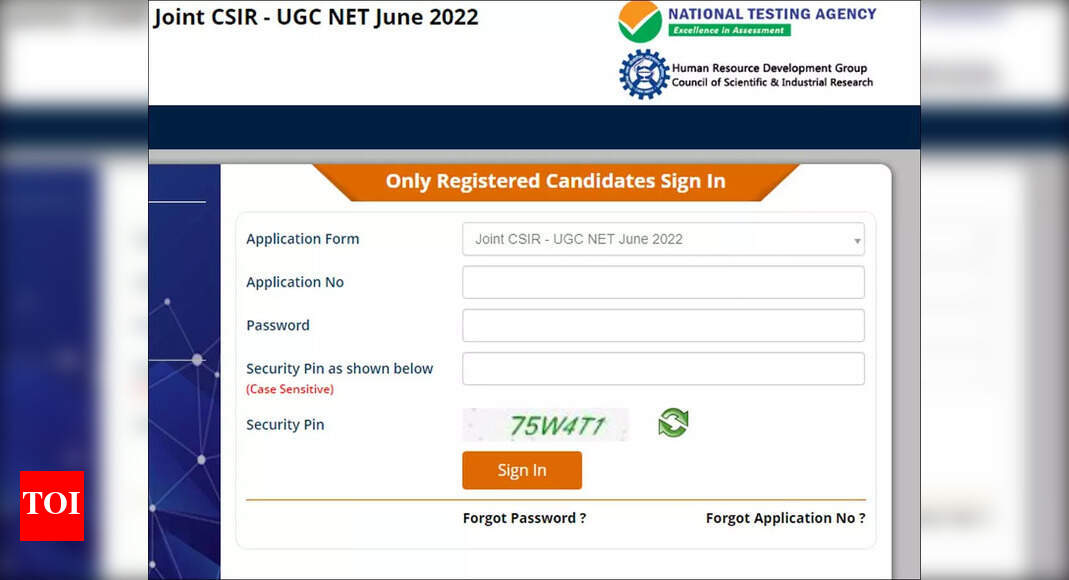Click the 75W4T1 captcha image
The width and height of the screenshot is (1069, 580).
pyautogui.click(x=545, y=425)
